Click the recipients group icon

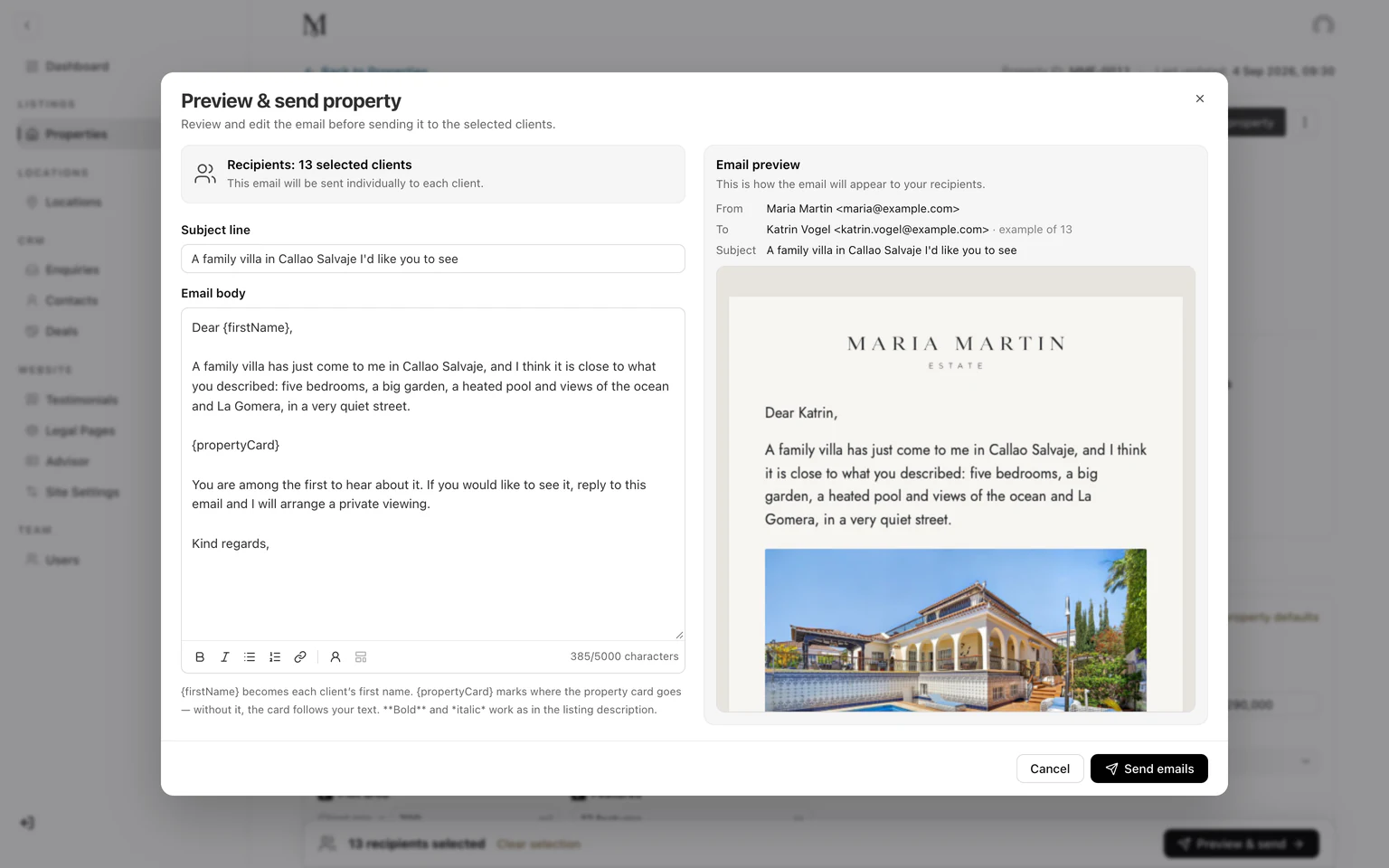point(205,174)
